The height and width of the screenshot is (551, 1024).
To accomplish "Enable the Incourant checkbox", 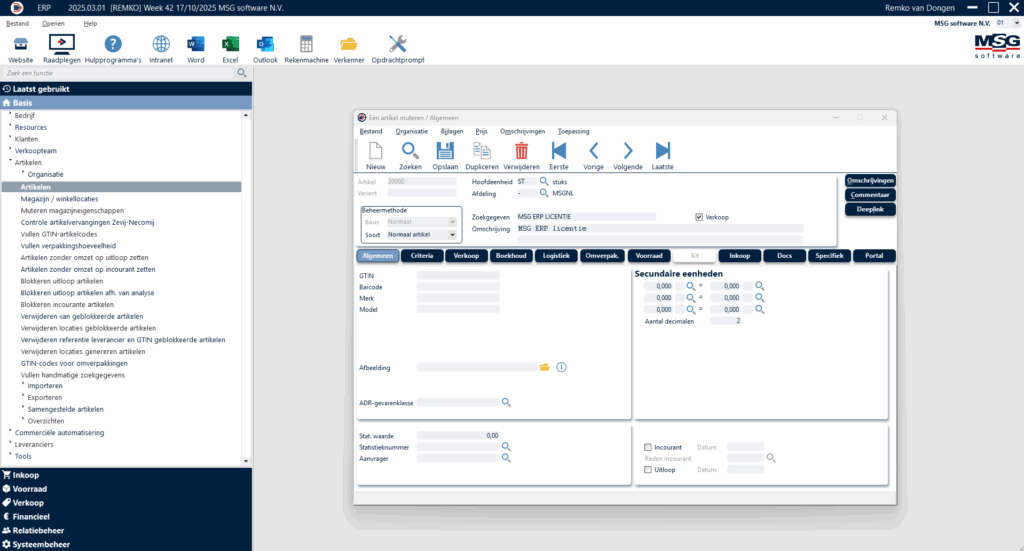I will point(648,447).
